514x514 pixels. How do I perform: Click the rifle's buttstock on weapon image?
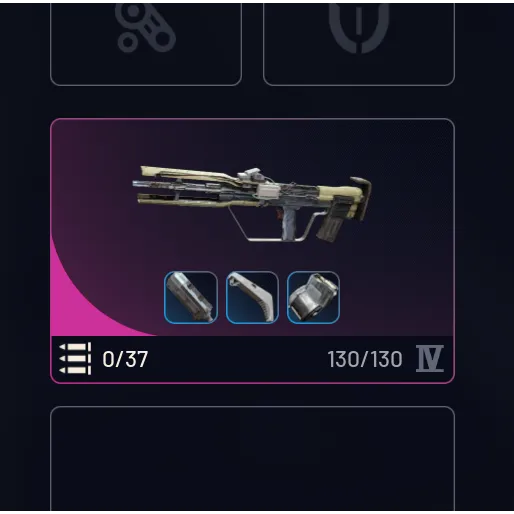(358, 198)
